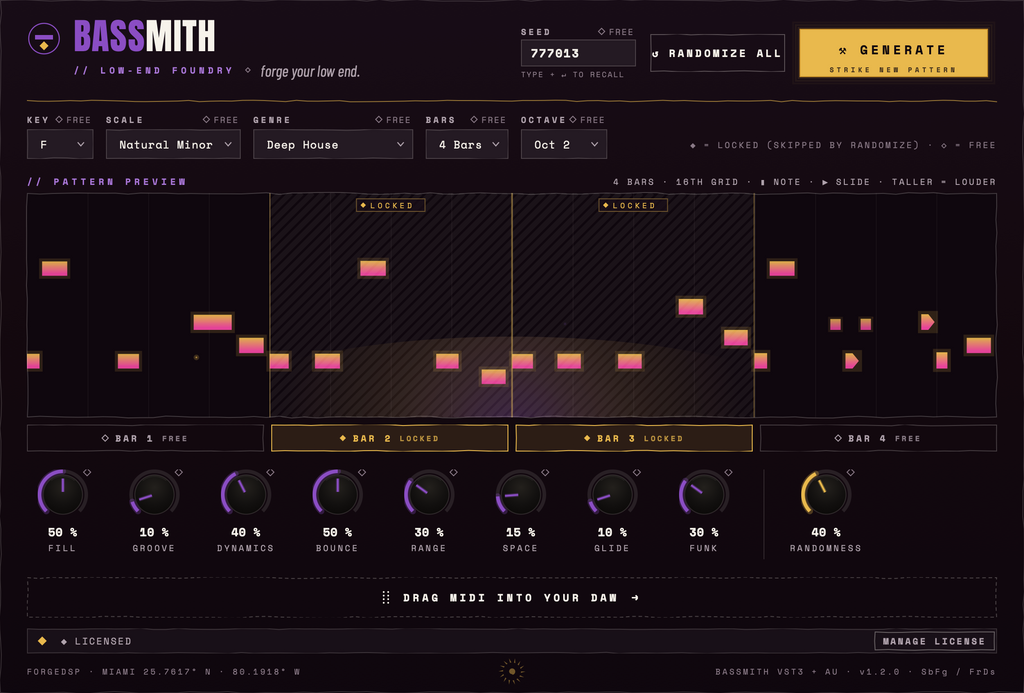Toggle the Range knob lock diamond
Image resolution: width=1024 pixels, height=693 pixels.
[x=453, y=472]
